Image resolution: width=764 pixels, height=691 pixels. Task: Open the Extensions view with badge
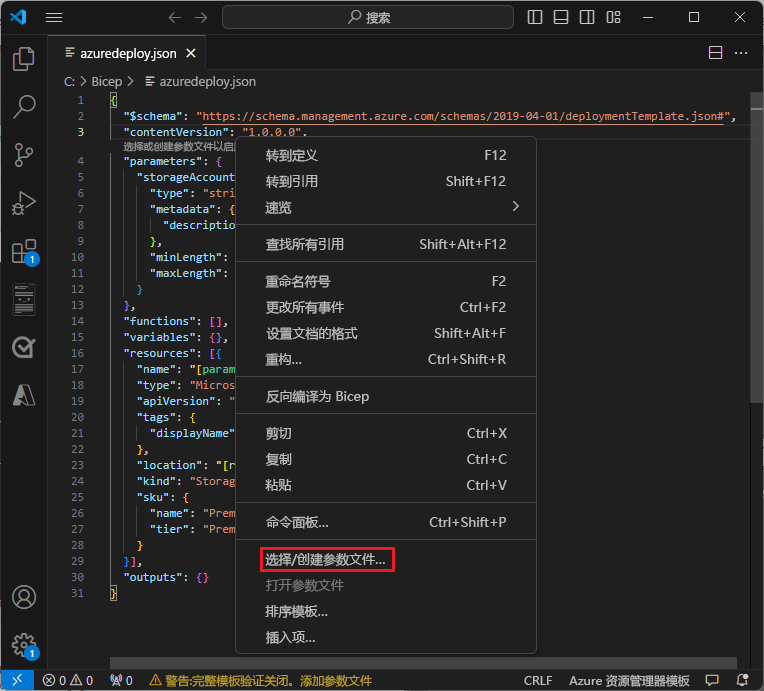point(24,251)
